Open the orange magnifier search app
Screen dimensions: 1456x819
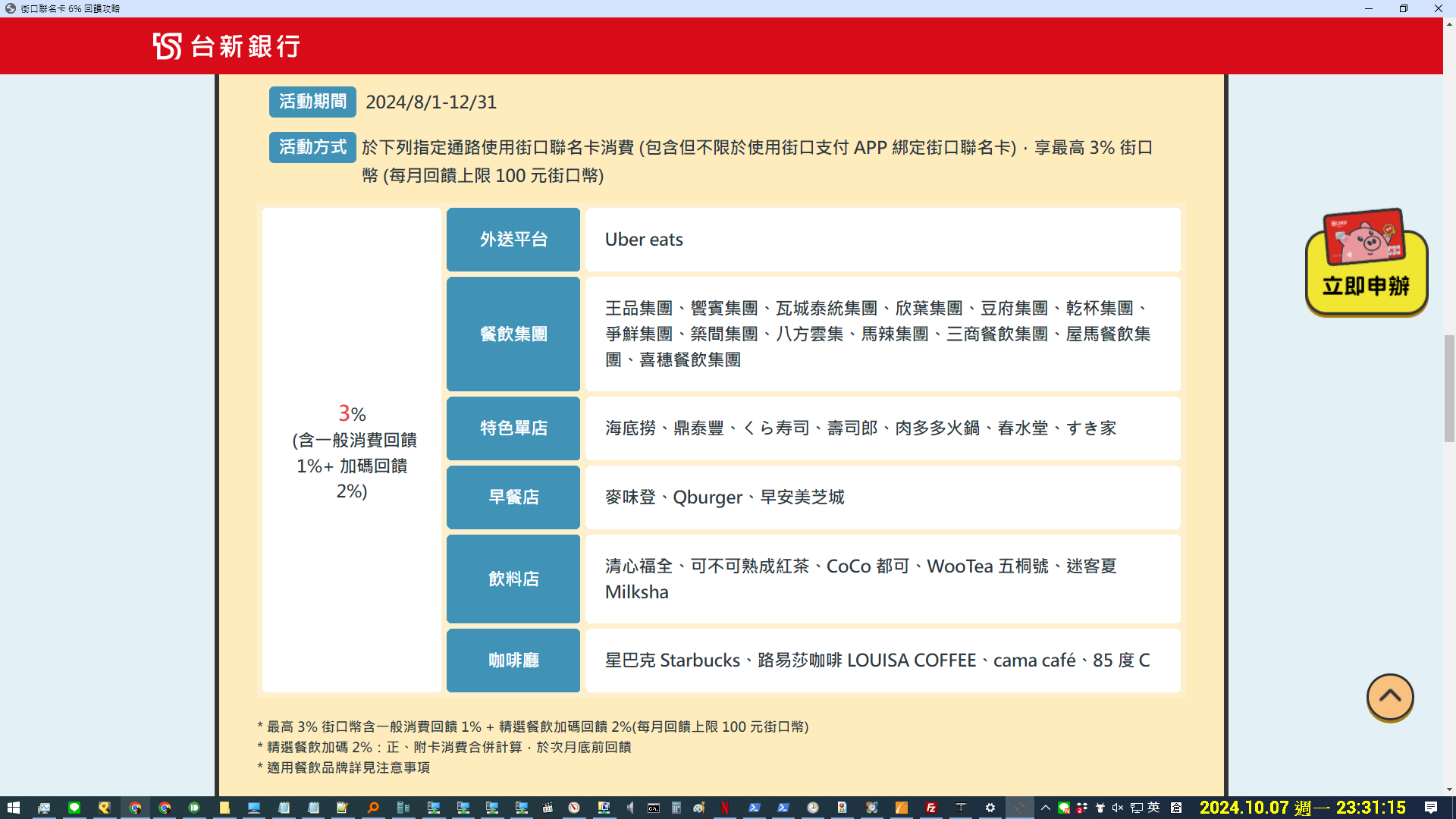tap(372, 808)
